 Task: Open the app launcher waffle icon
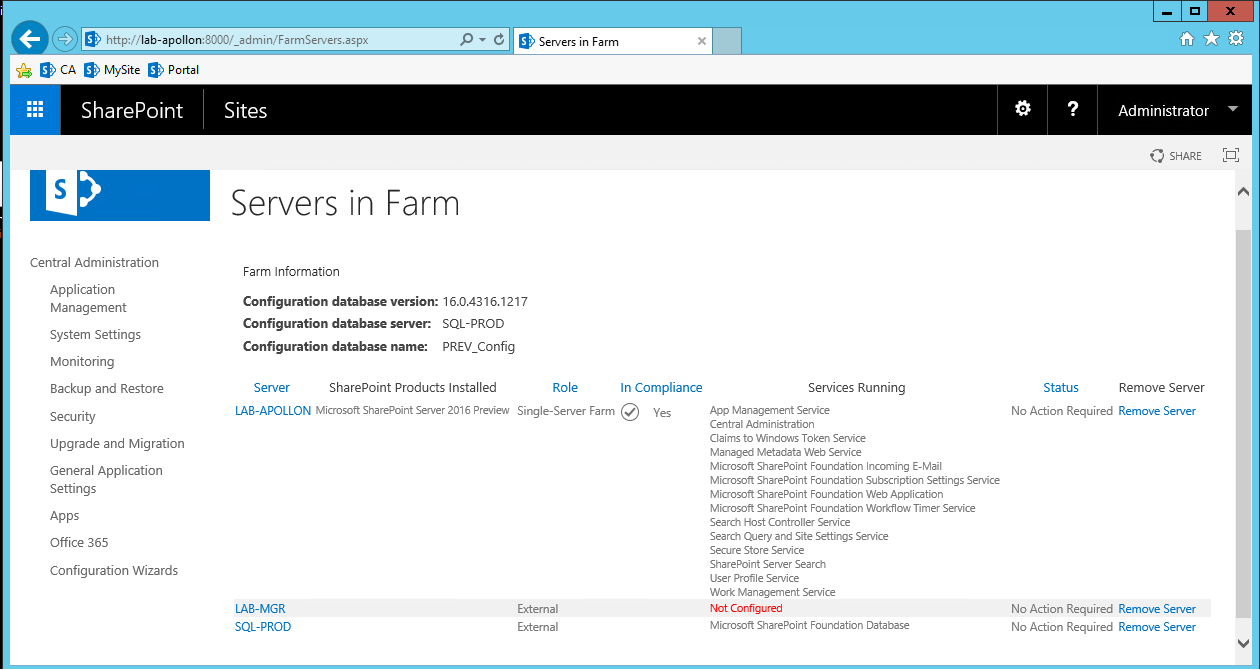[x=34, y=109]
